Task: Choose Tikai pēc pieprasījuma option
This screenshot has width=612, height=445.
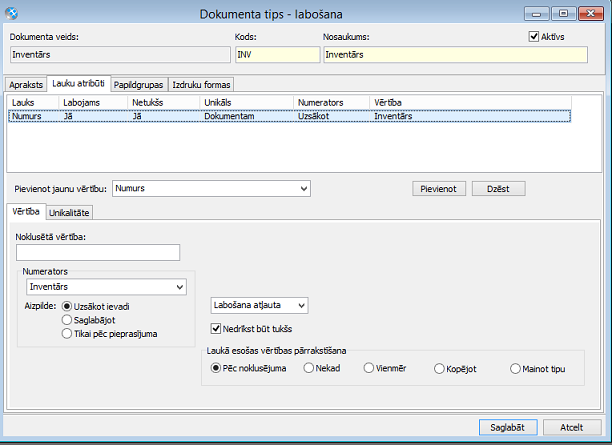Action: tap(67, 333)
